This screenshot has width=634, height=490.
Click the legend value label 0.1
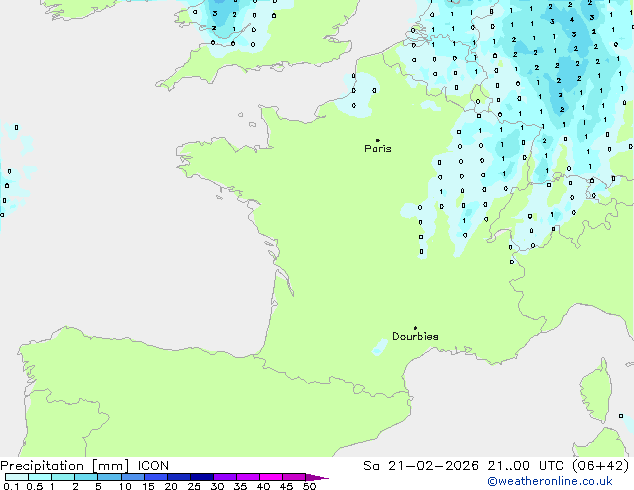(x=11, y=486)
